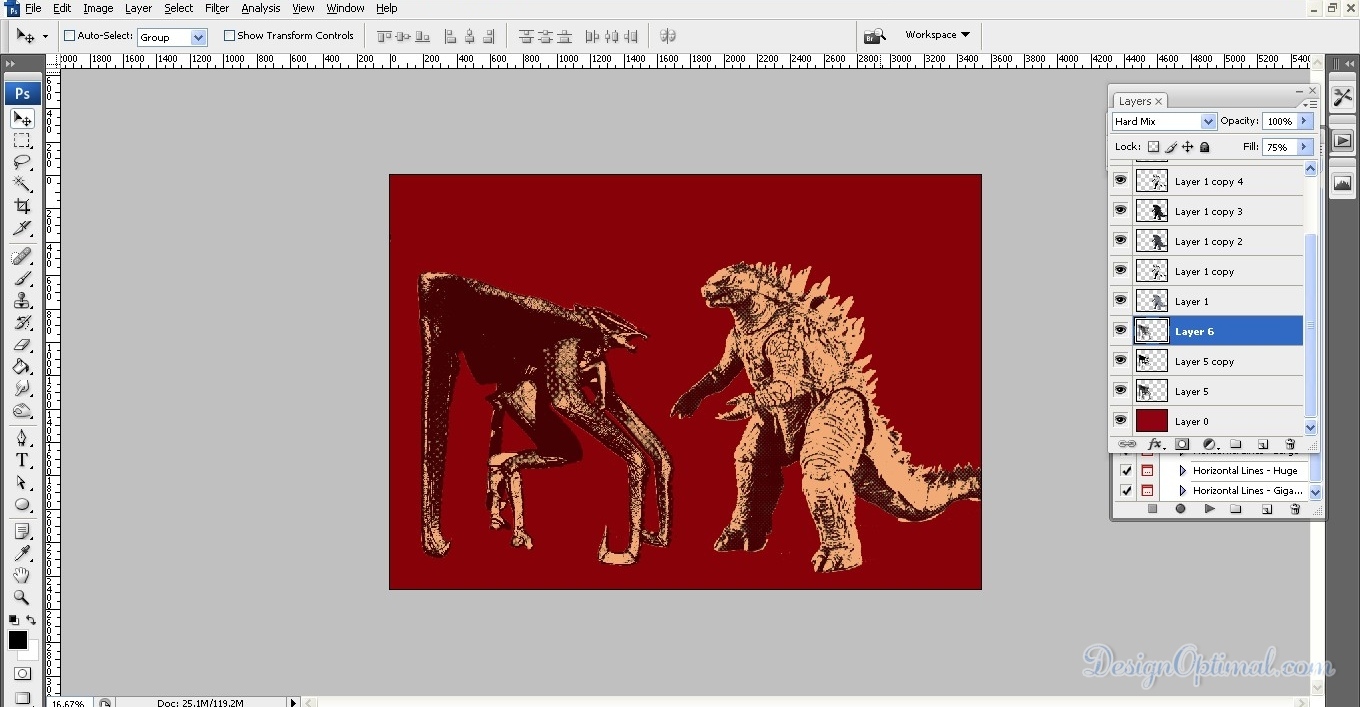The image size is (1360, 707).
Task: Select the Pen tool
Action: pos(22,438)
